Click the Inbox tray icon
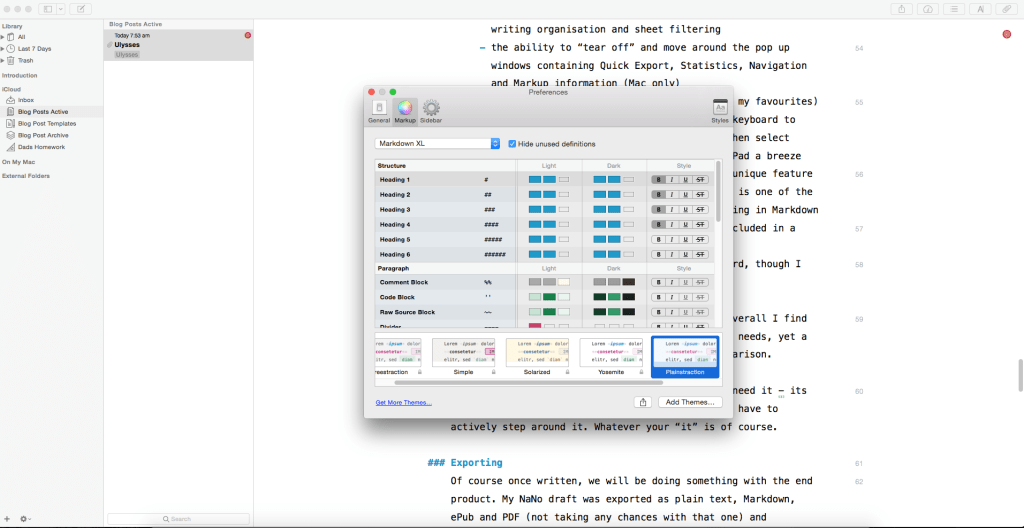 point(11,100)
